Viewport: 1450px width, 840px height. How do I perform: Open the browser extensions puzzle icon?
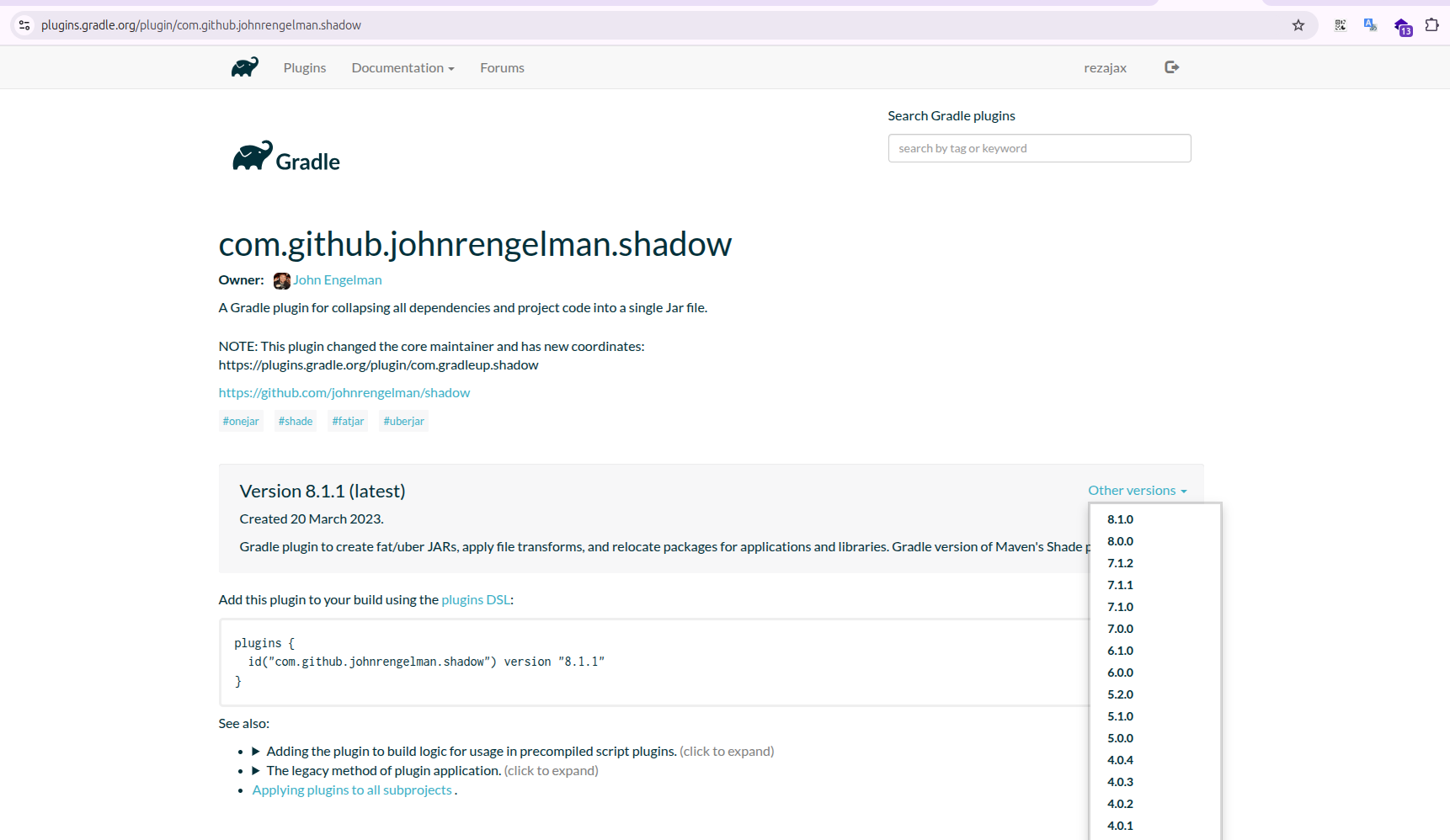[1431, 25]
